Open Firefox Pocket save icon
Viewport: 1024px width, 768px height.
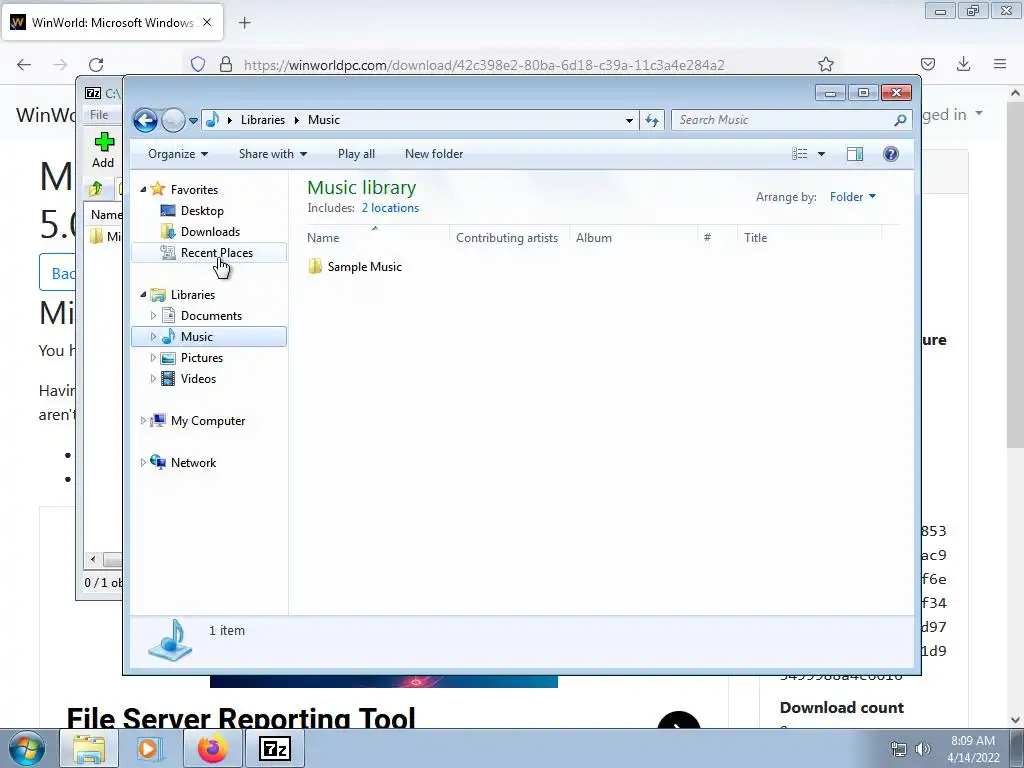tap(928, 64)
